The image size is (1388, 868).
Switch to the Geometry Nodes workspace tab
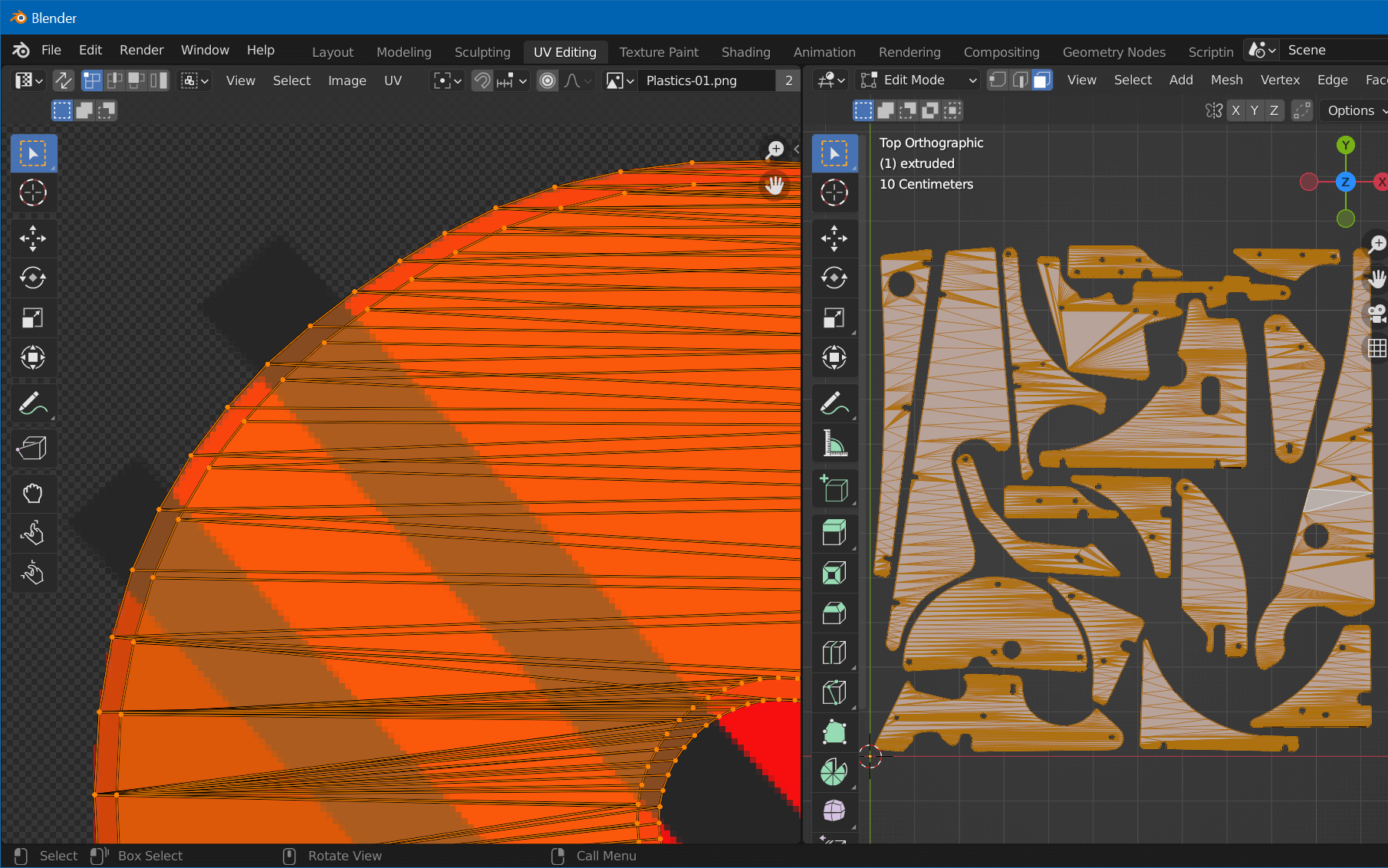(x=1113, y=52)
